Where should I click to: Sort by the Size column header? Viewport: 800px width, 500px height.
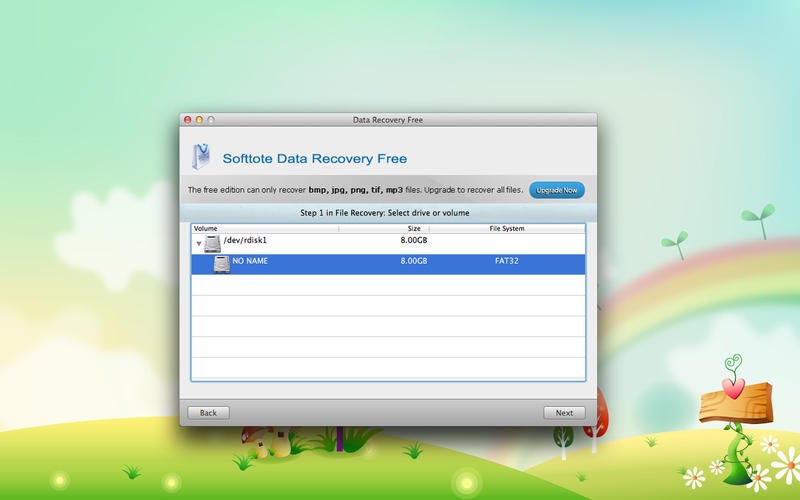coord(384,229)
